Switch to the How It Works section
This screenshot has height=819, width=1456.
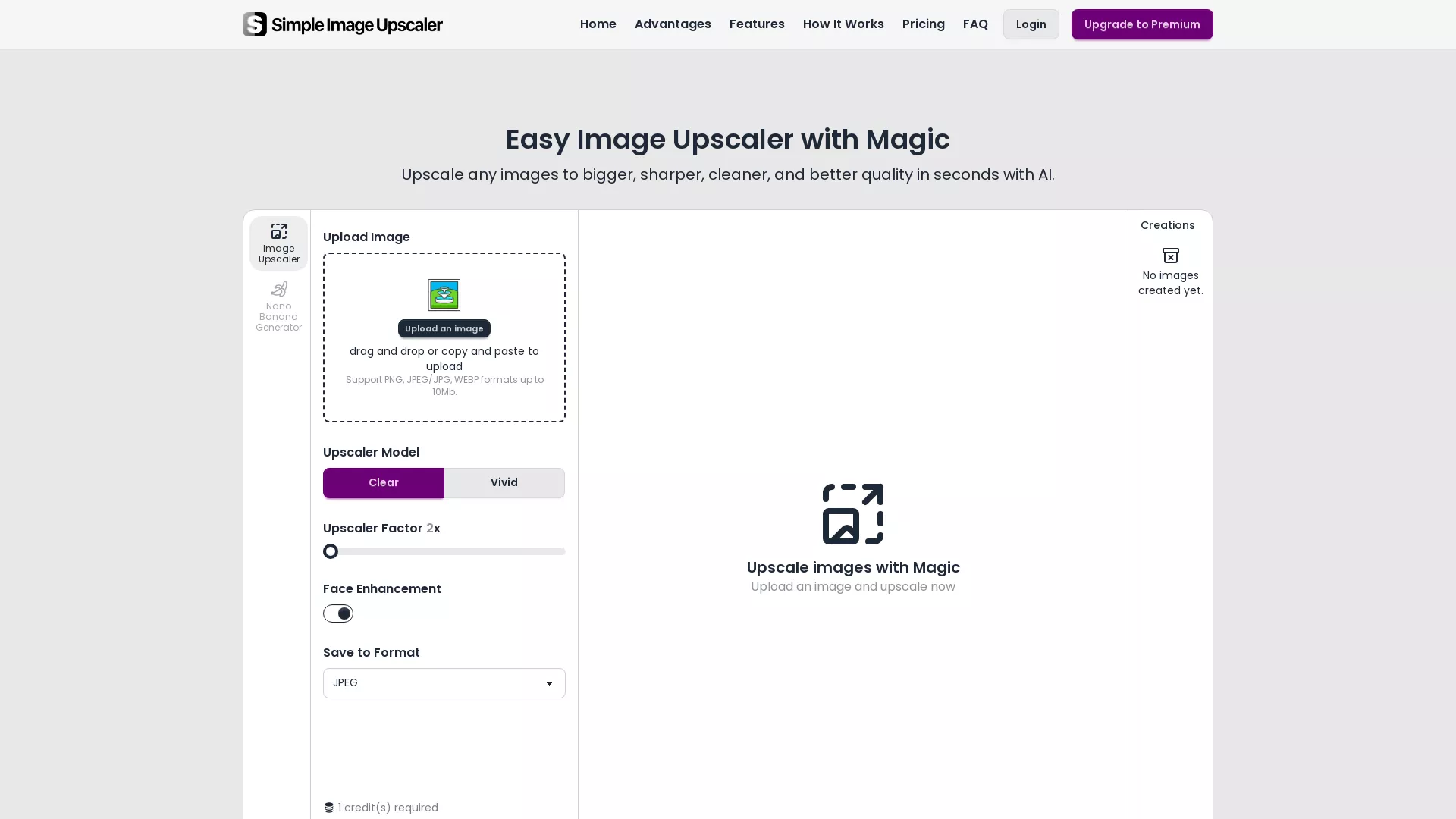(x=843, y=24)
